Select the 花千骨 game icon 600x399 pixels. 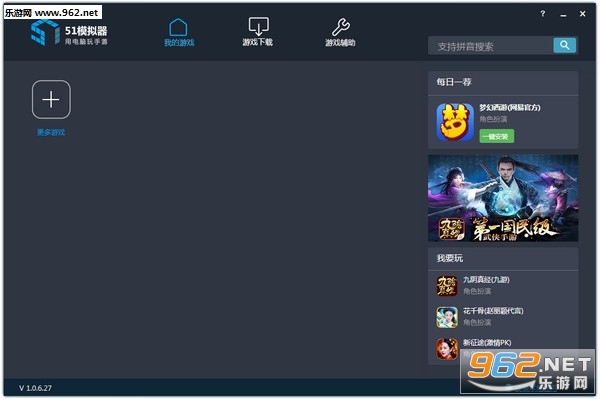447,317
